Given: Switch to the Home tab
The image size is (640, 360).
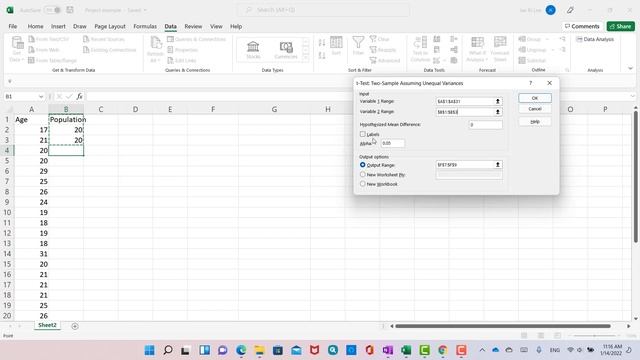Looking at the screenshot, I should click(x=36, y=26).
